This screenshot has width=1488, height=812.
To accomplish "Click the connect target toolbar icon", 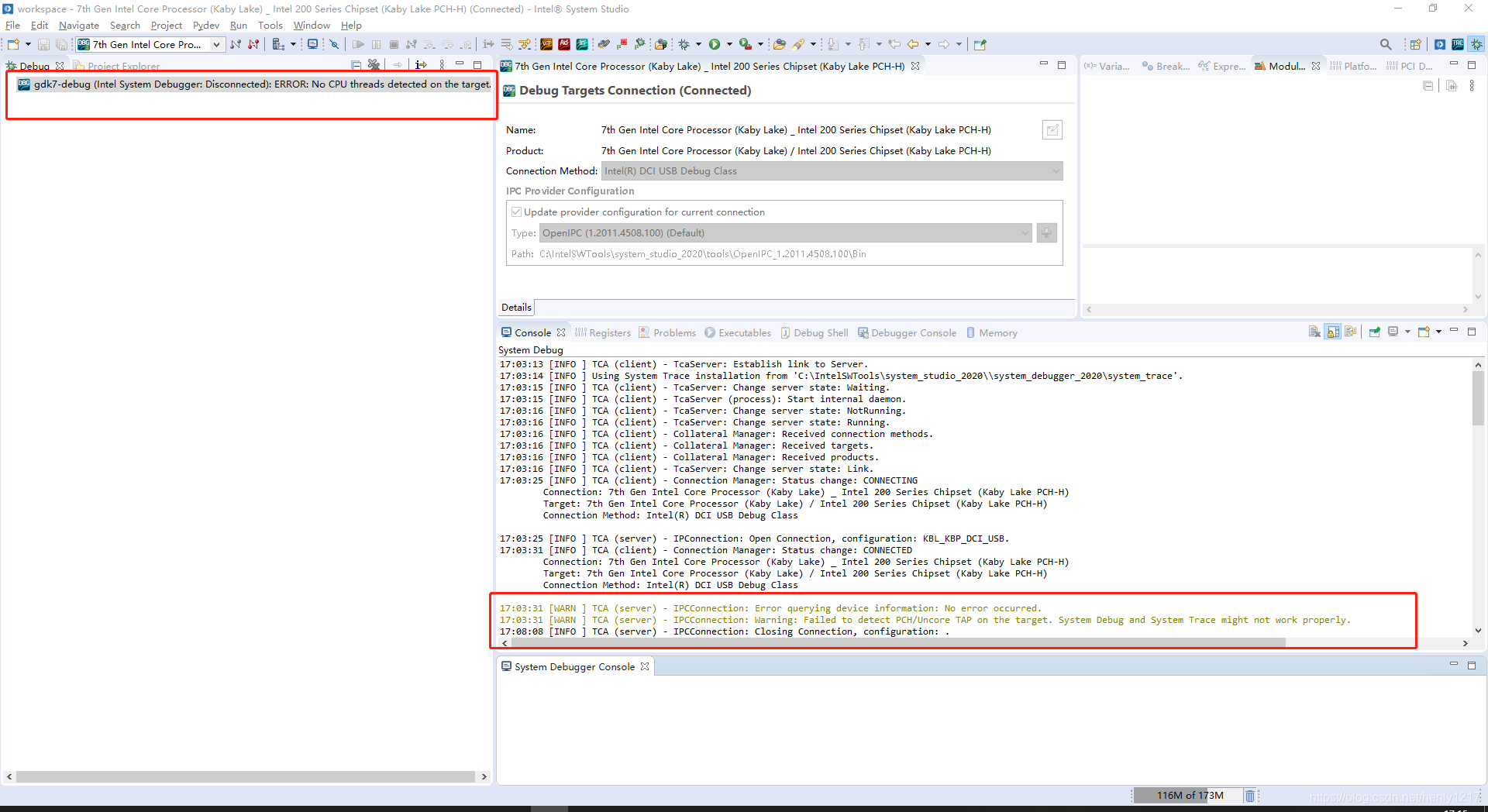I will 236,44.
